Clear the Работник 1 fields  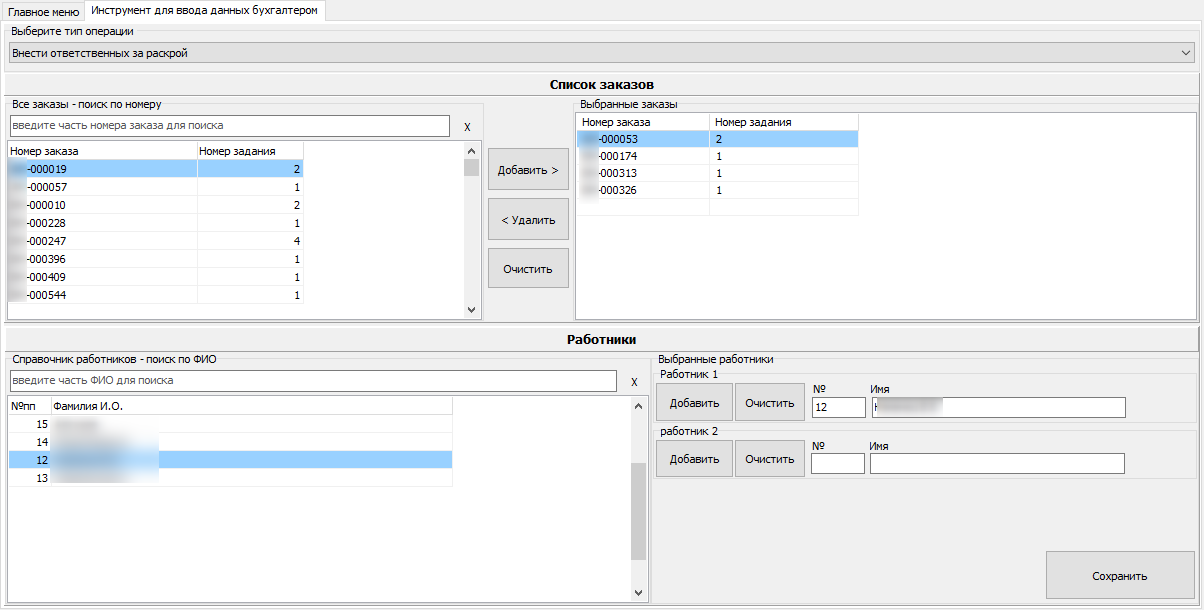click(770, 404)
